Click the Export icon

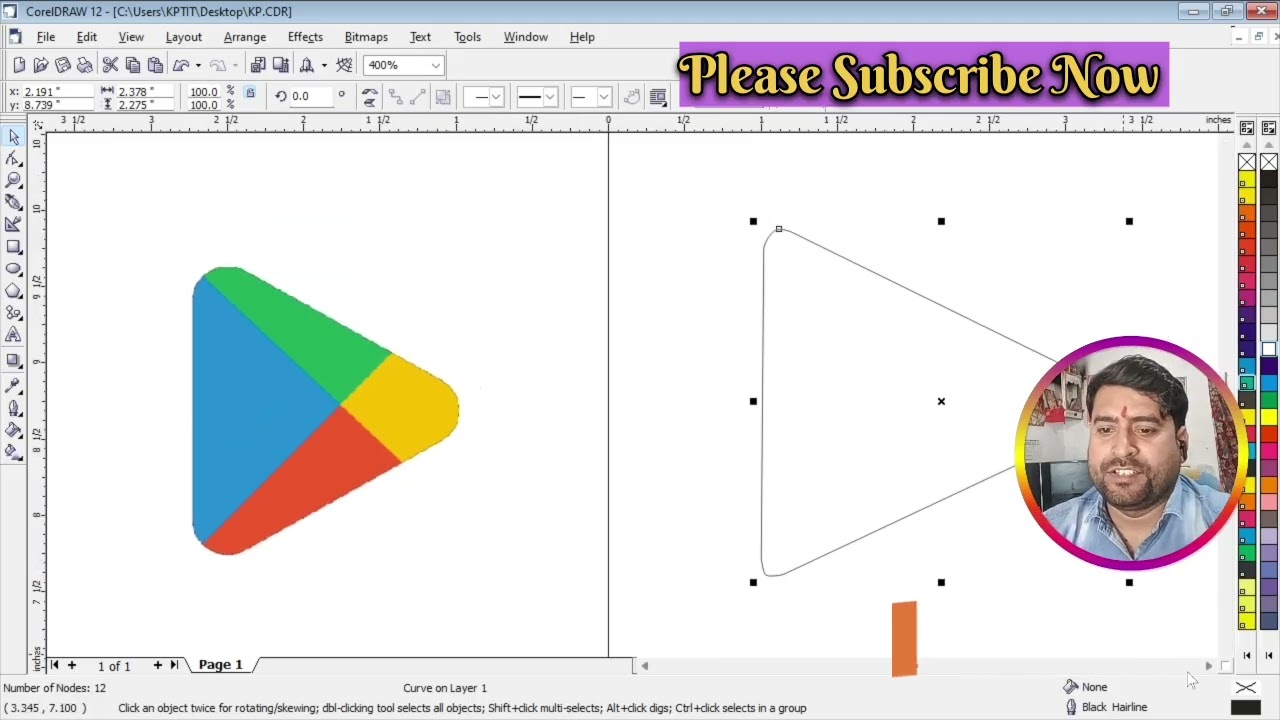click(280, 65)
